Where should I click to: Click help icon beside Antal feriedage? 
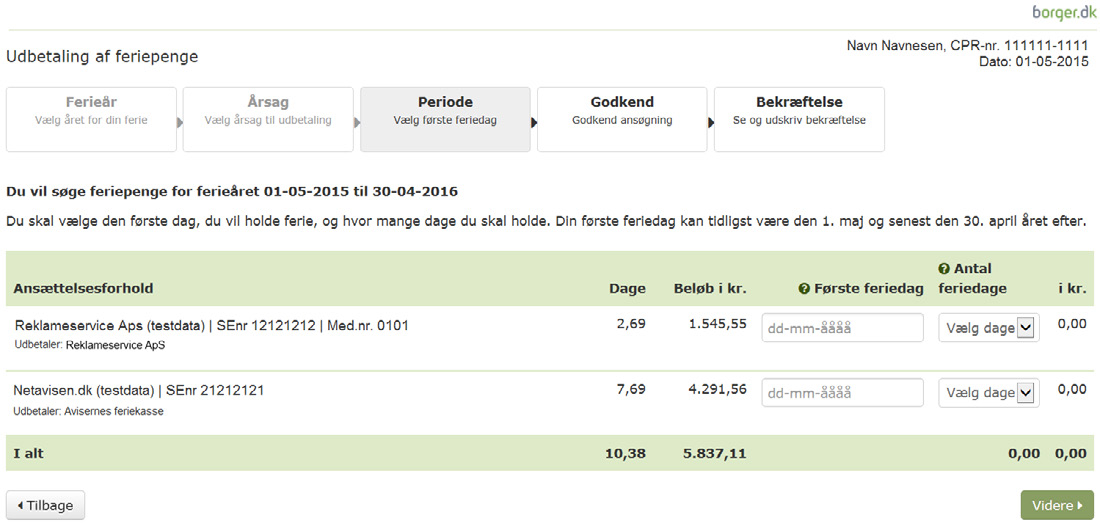pyautogui.click(x=944, y=269)
